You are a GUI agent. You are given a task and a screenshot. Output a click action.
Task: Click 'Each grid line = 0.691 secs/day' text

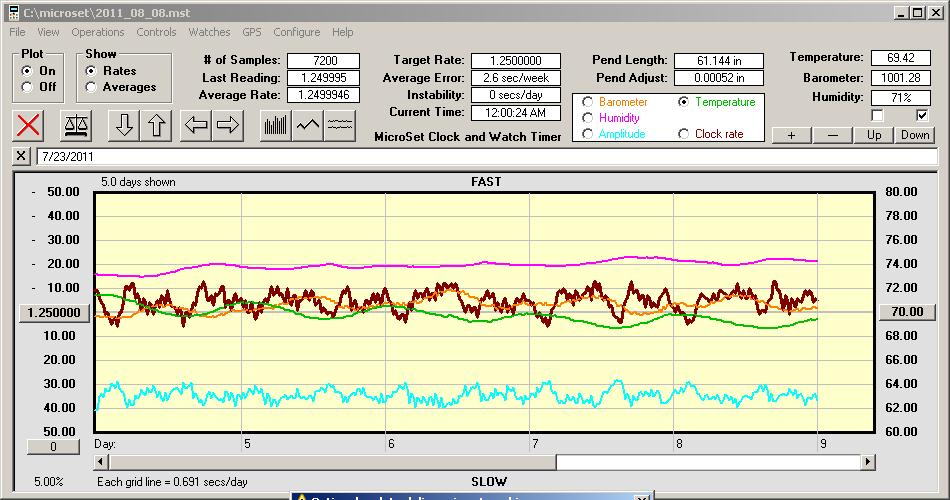click(172, 482)
